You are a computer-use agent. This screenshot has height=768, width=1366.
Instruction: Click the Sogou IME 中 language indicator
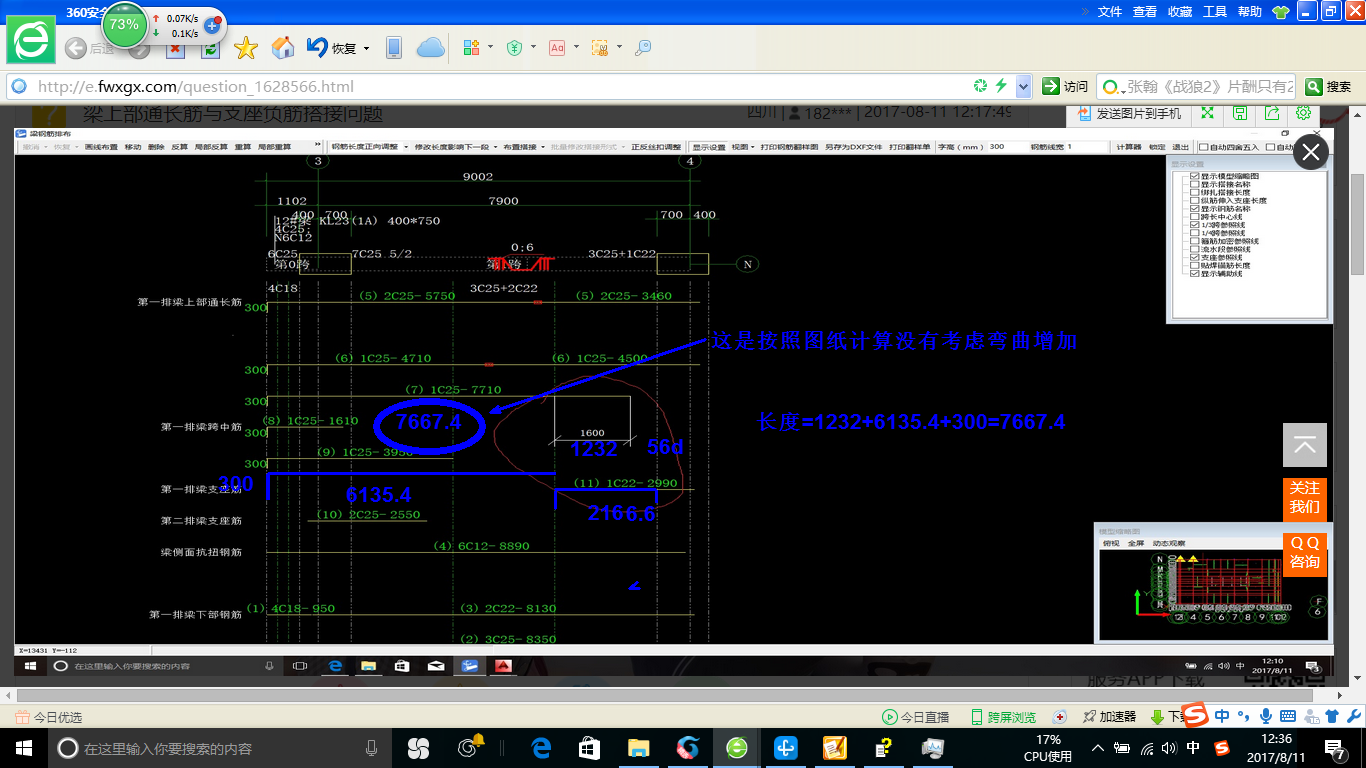(x=1222, y=715)
